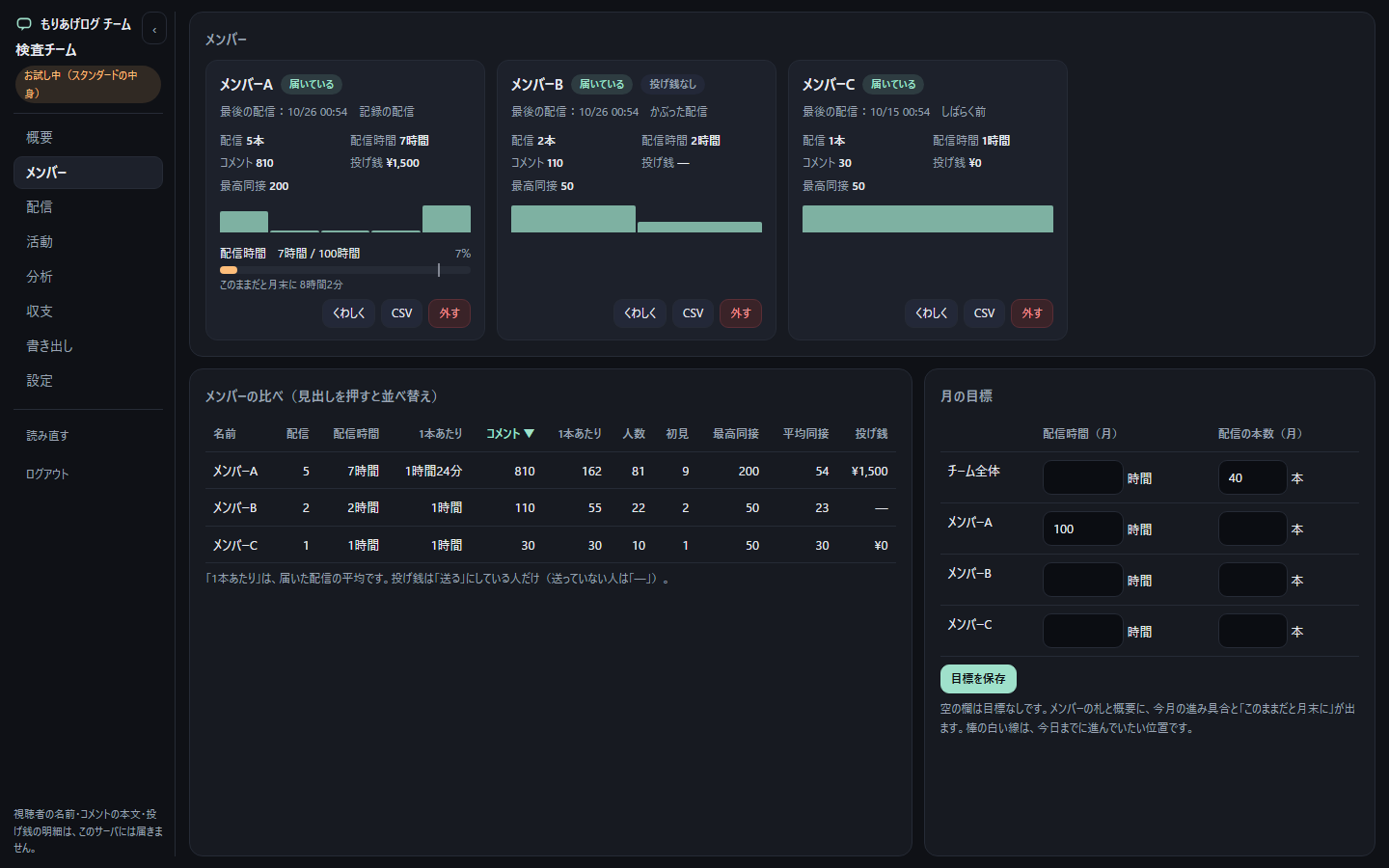Click the 投げ銭なし badge on メンバーB card
The image size is (1389, 868).
coord(672,84)
